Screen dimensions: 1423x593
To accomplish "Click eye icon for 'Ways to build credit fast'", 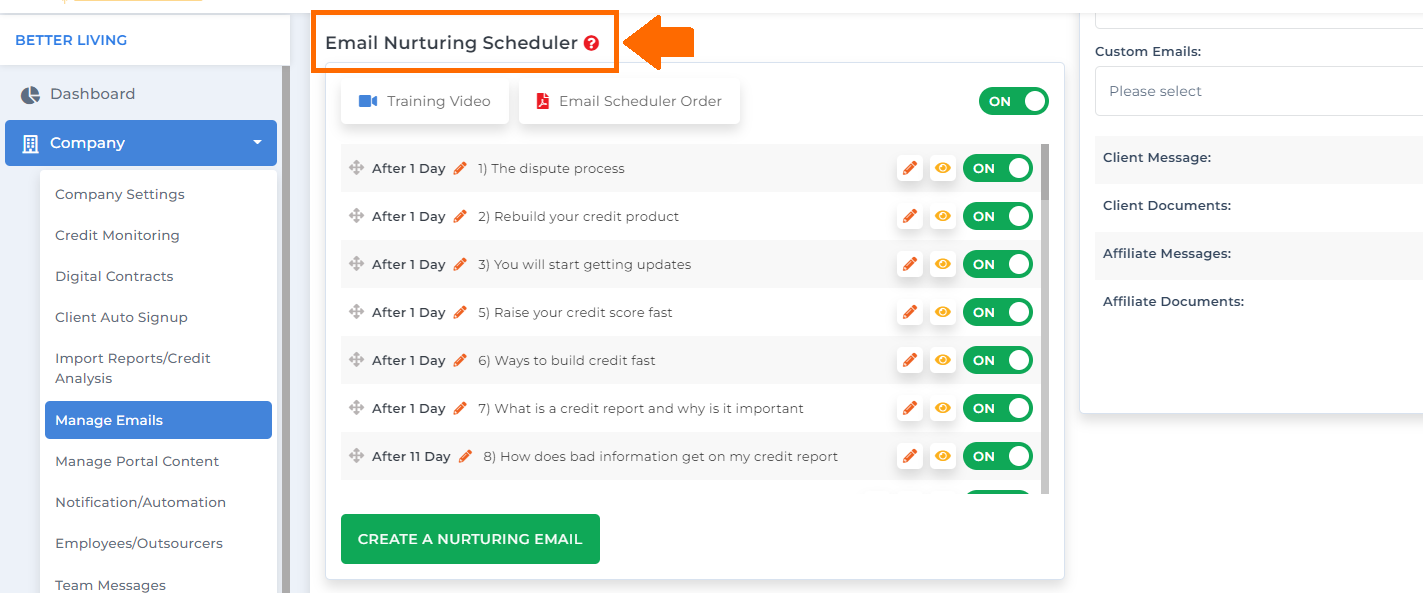I will [942, 360].
